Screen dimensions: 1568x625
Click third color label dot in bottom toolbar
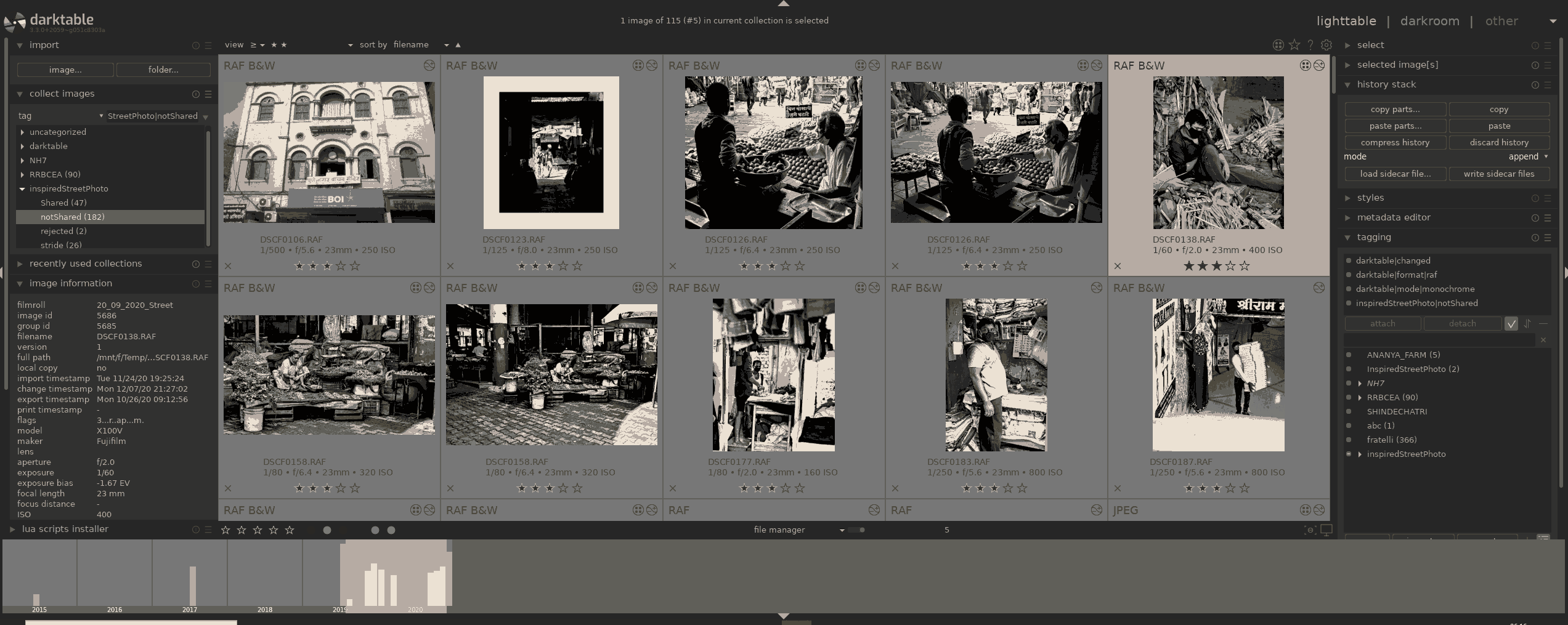click(391, 530)
